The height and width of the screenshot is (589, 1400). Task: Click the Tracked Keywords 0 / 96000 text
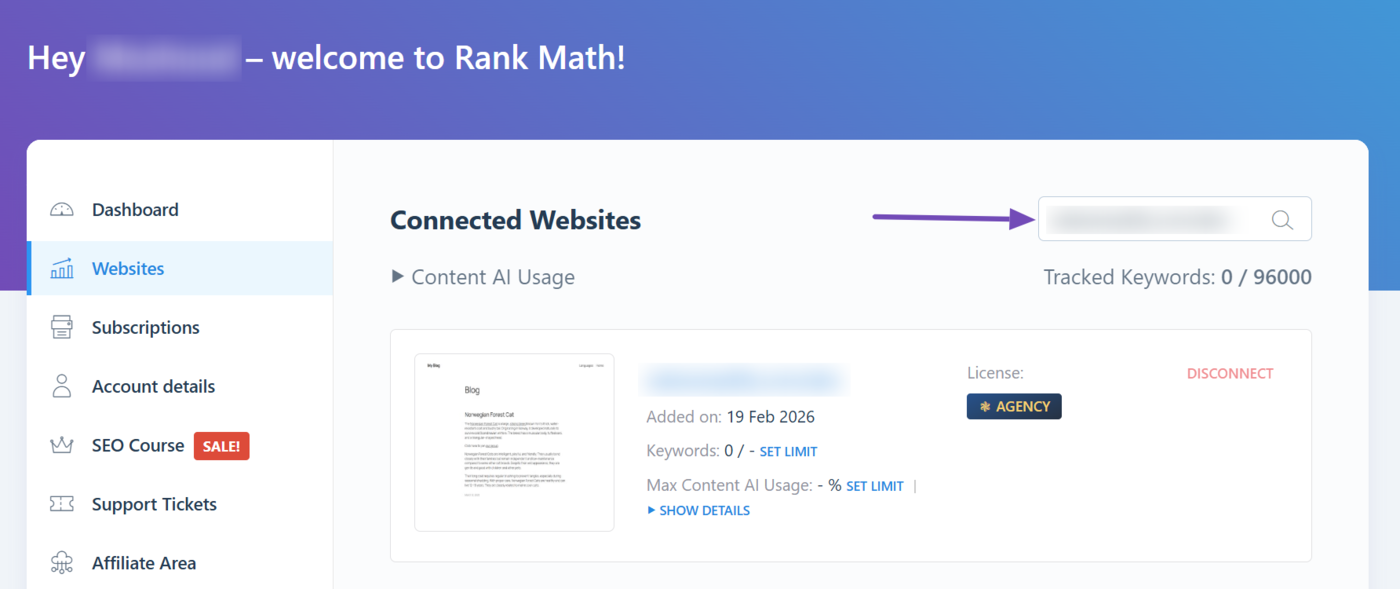1177,277
